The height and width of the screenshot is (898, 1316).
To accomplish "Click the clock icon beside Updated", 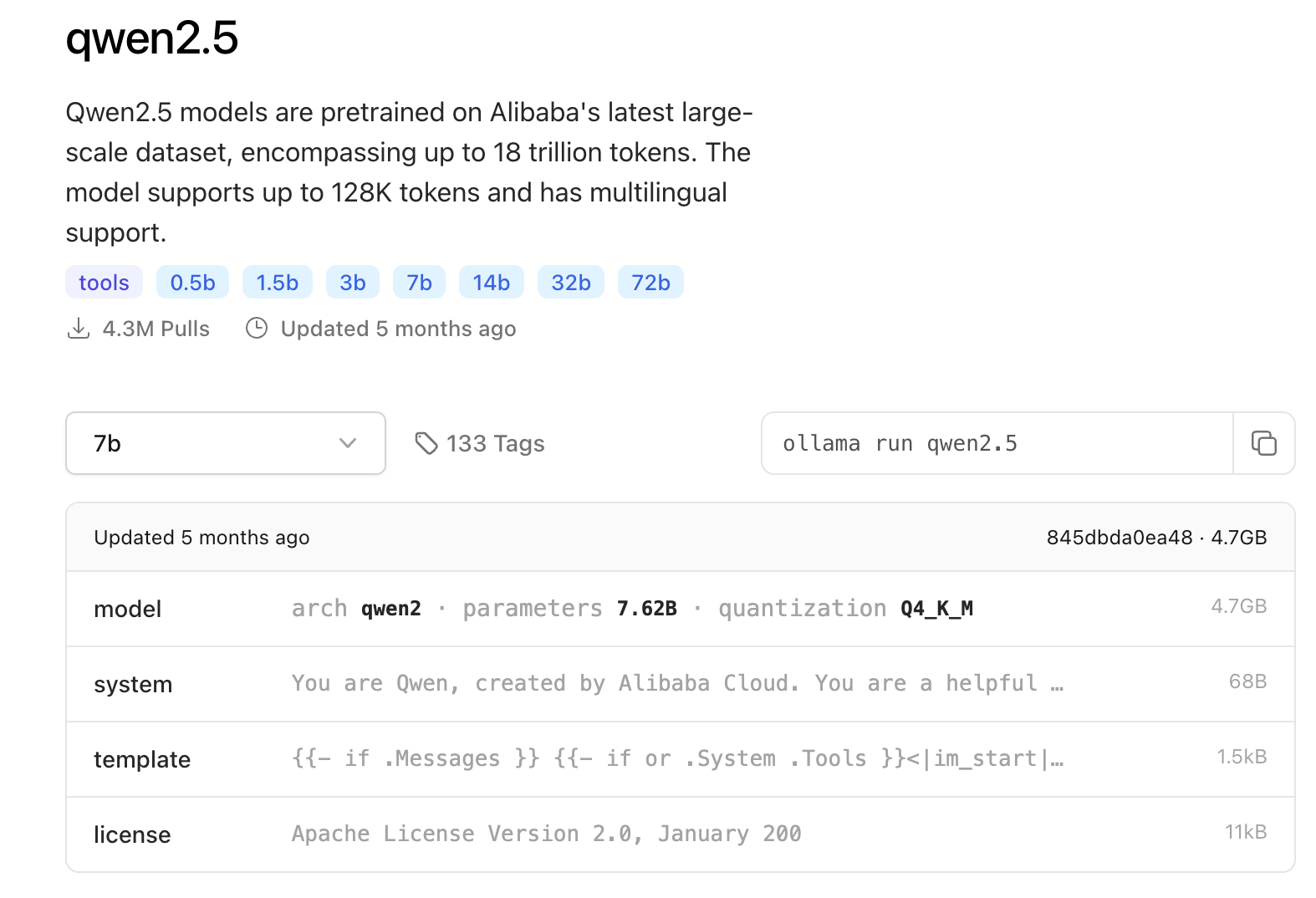I will pyautogui.click(x=257, y=329).
